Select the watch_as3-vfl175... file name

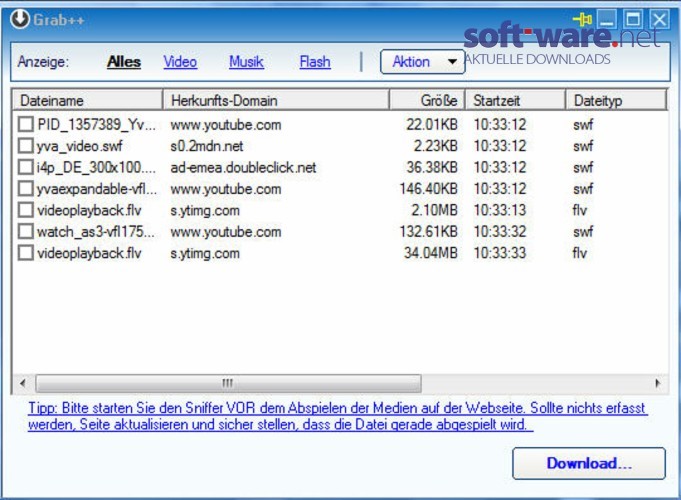[96, 232]
